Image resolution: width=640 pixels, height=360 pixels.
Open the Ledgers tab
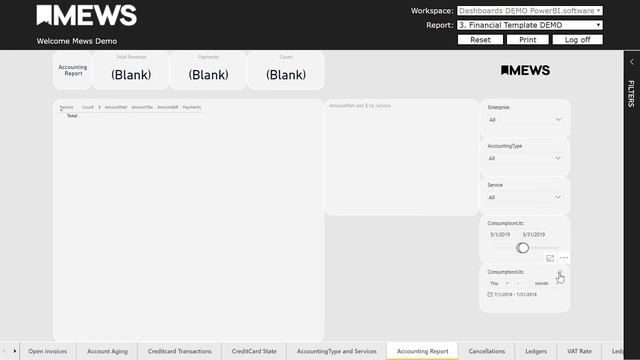click(536, 351)
